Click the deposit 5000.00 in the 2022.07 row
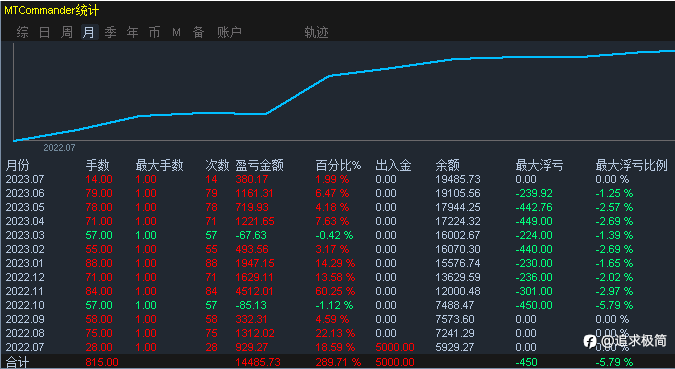Screen dimensions: 675x369 [x=395, y=347]
